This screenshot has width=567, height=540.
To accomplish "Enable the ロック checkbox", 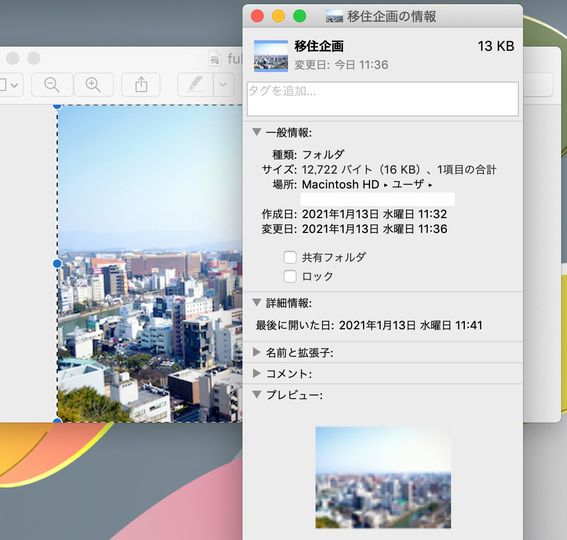I will click(x=290, y=276).
